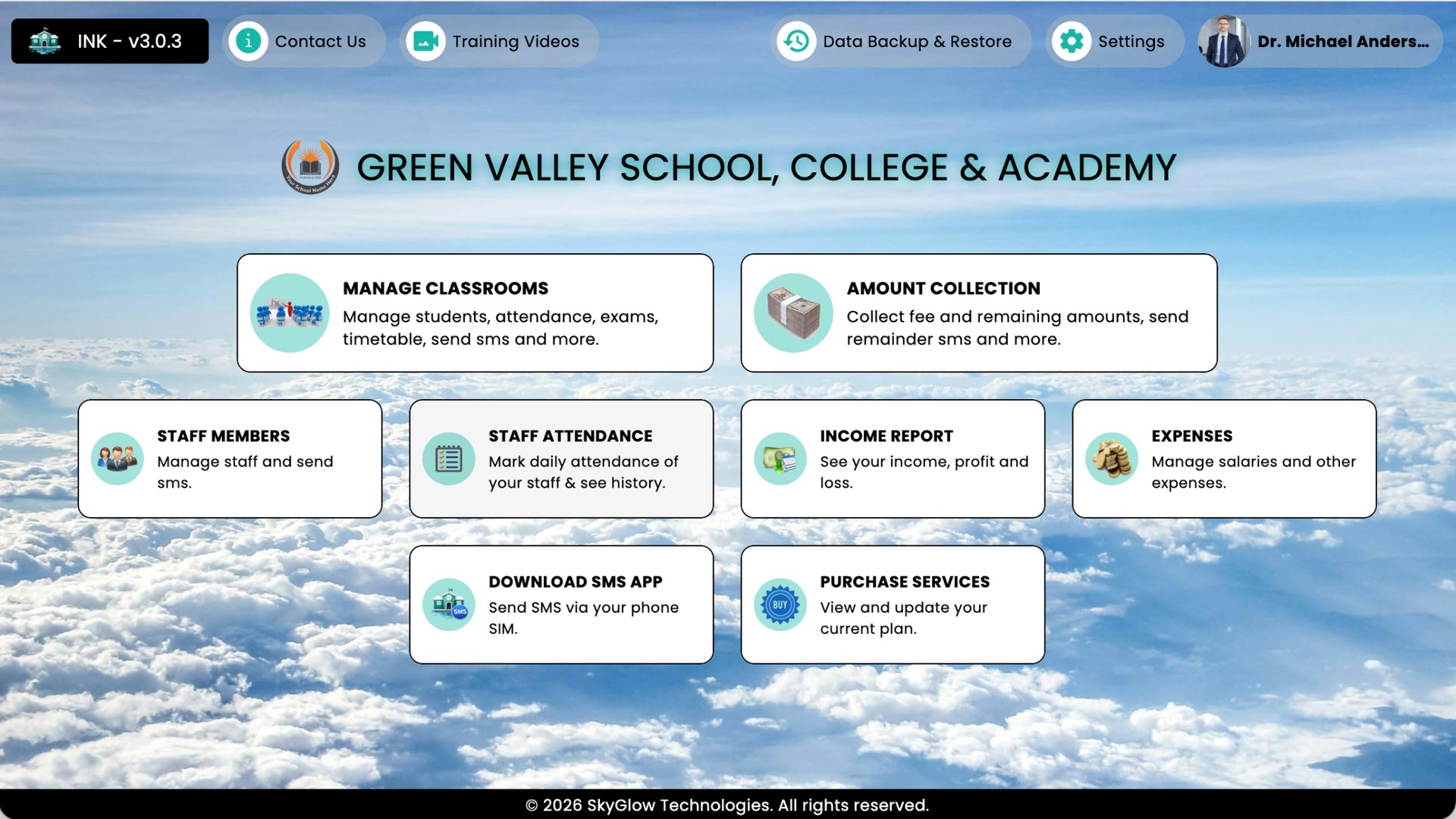Screen dimensions: 1456x819
Task: Click the Income Report money icon
Action: (780, 458)
